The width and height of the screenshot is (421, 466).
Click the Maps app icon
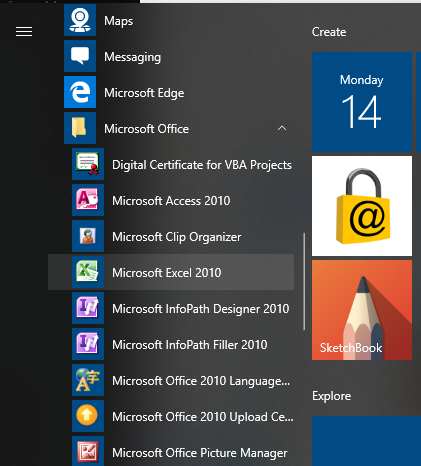pos(80,20)
